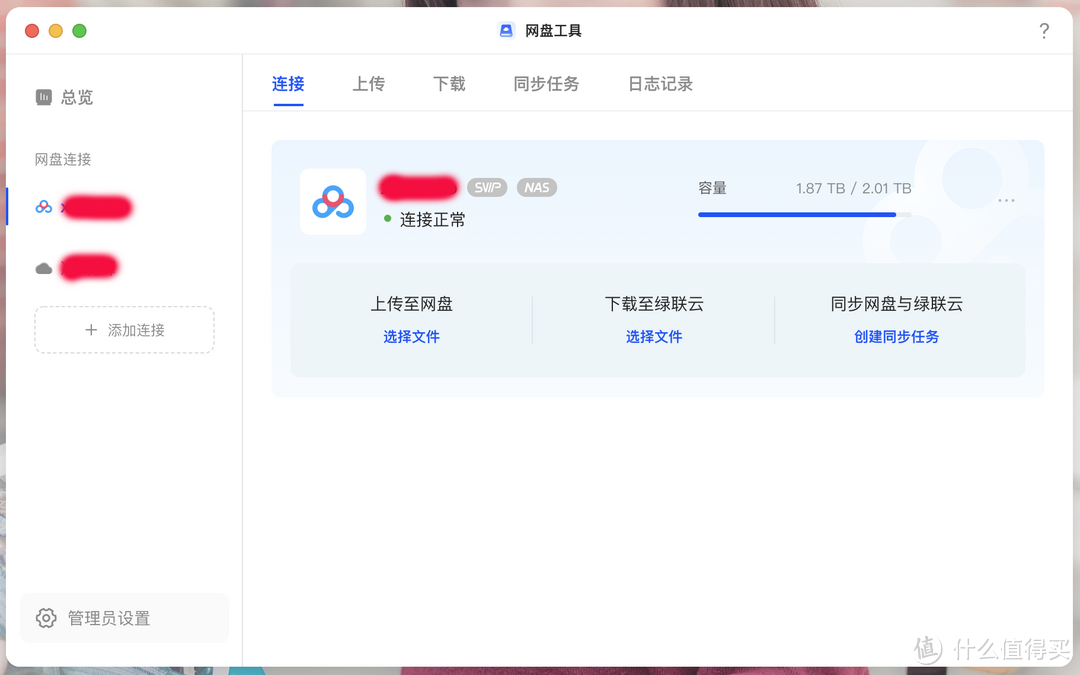Select the first network drive in the sidebar
1080x675 pixels.
(95, 207)
